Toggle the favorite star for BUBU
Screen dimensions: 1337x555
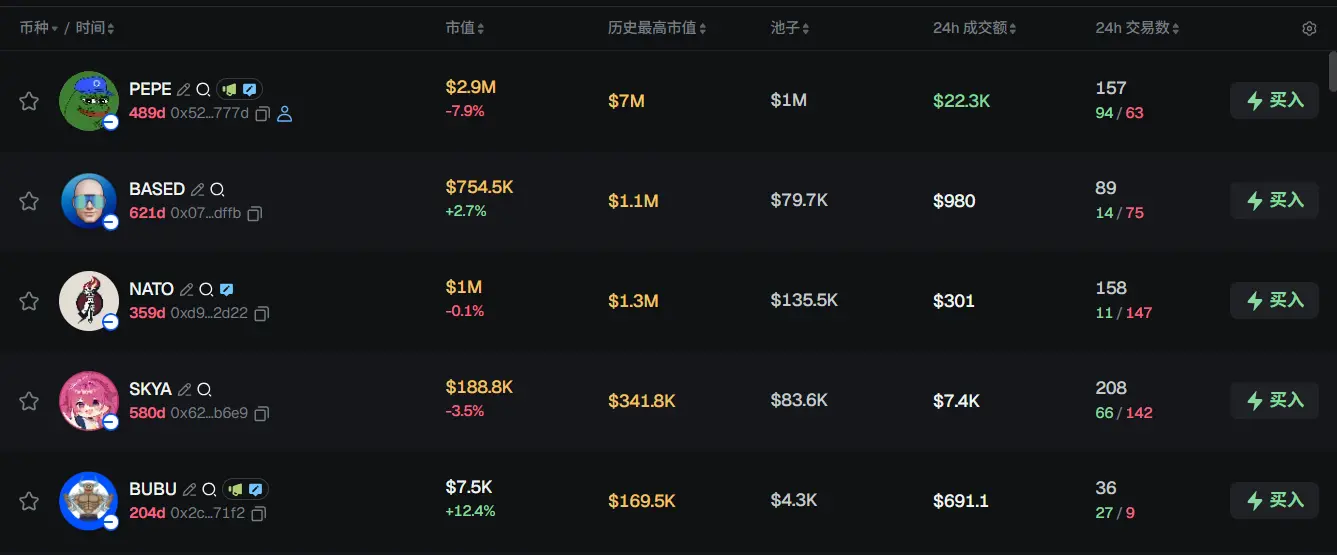pyautogui.click(x=29, y=501)
